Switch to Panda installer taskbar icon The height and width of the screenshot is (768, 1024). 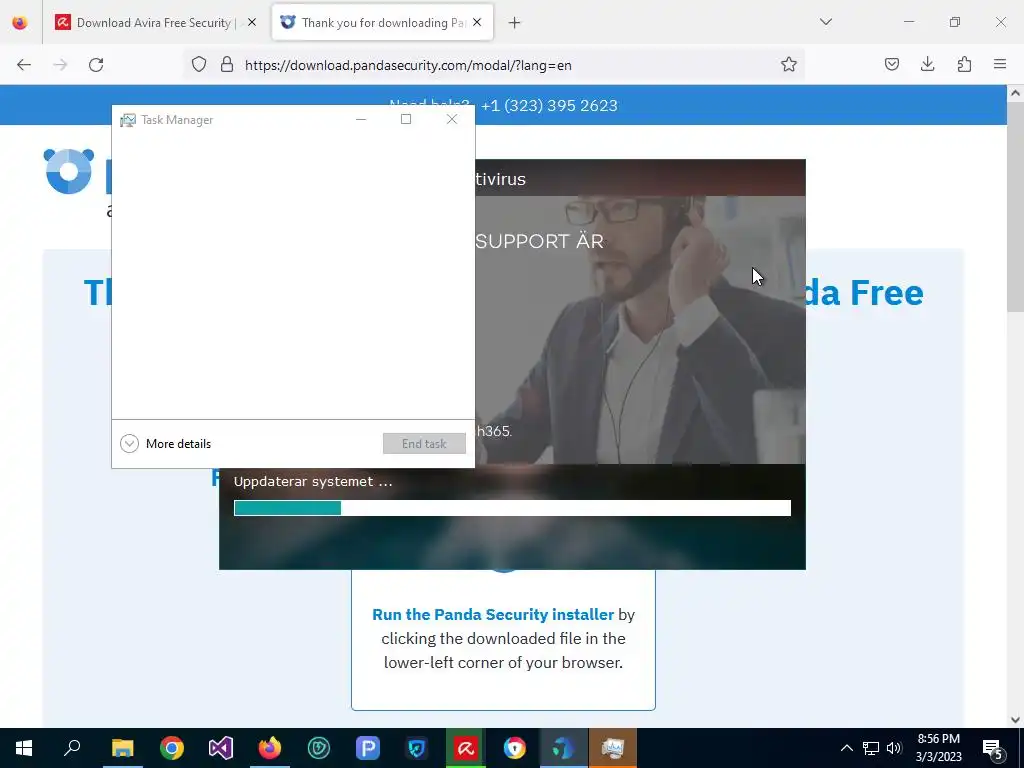564,748
